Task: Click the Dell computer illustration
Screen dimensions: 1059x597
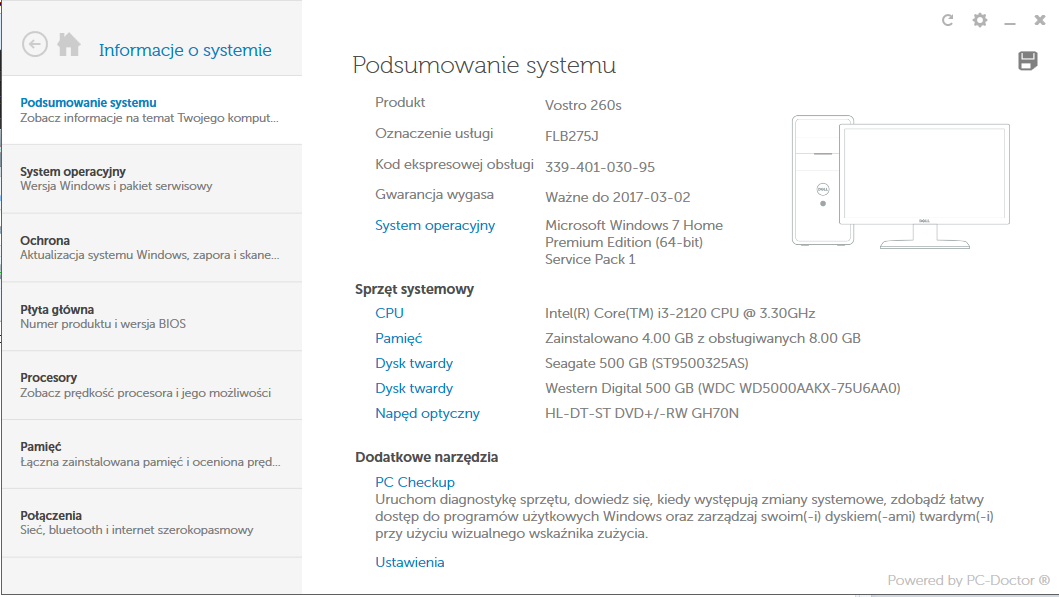Action: 901,182
